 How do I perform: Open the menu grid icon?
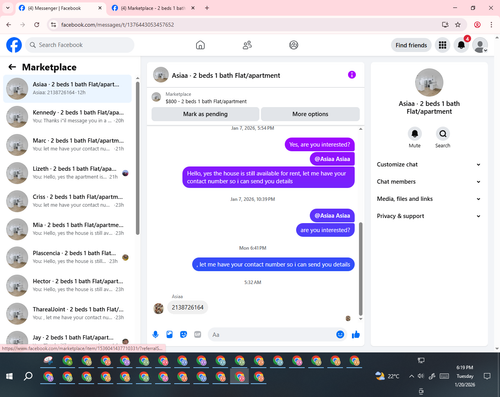coord(442,45)
